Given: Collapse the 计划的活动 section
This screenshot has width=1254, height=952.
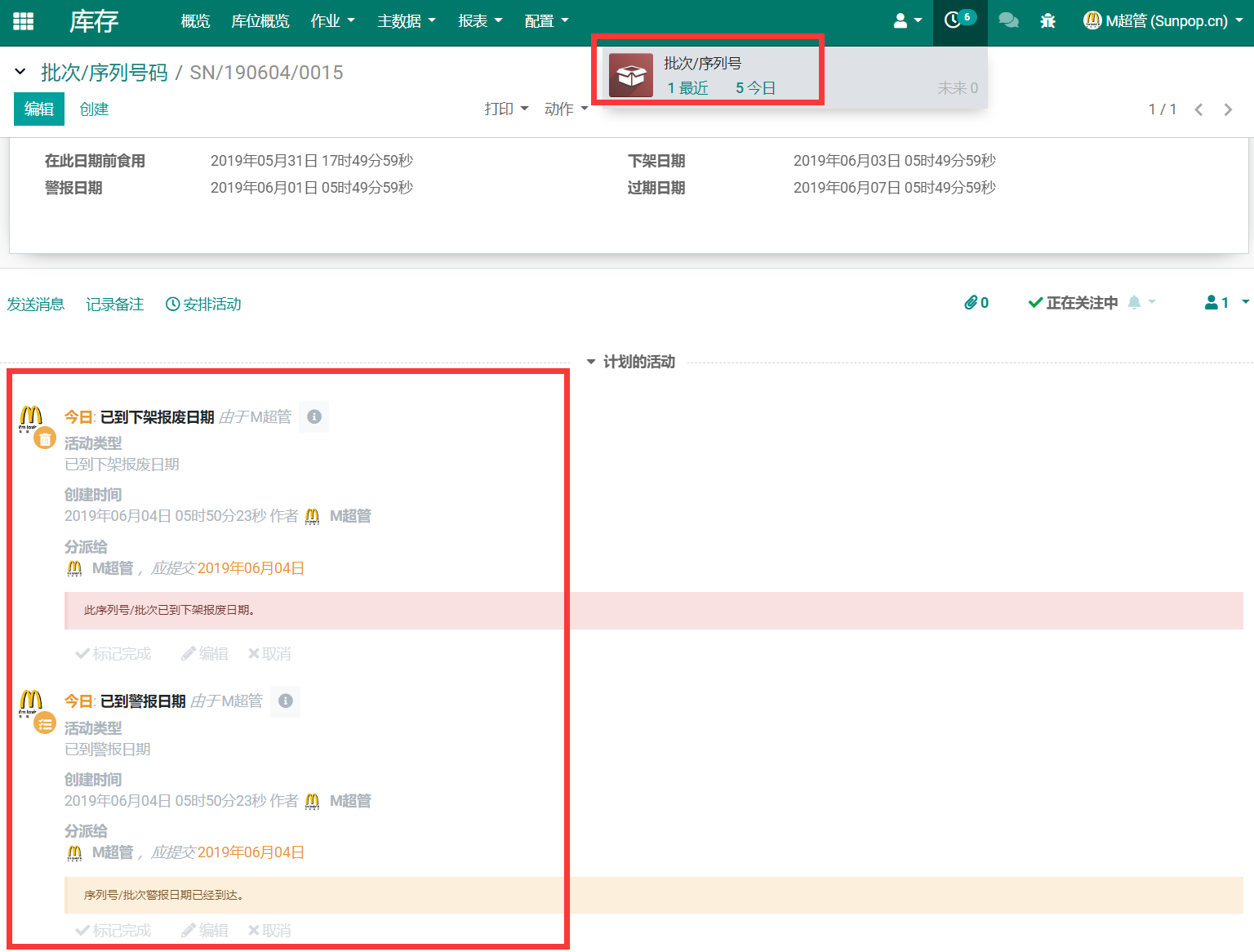Looking at the screenshot, I should [631, 362].
